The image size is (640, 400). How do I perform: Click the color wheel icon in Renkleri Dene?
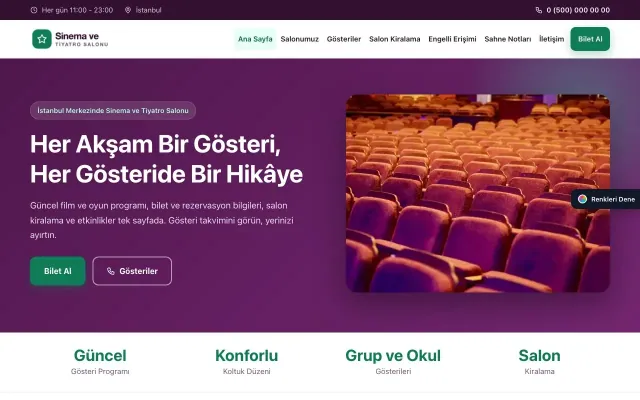pos(582,199)
